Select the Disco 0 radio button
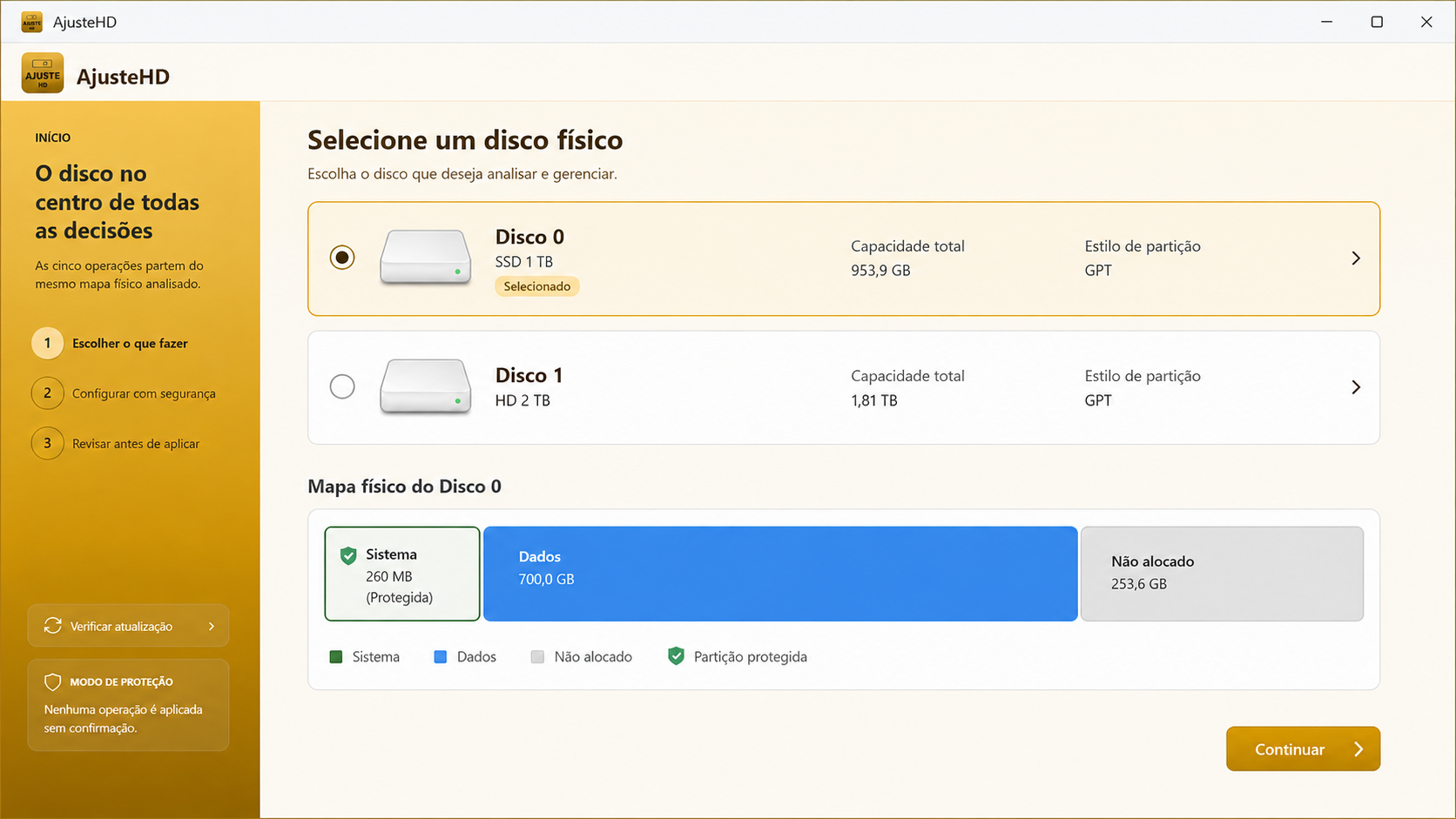This screenshot has height=819, width=1456. coord(342,258)
